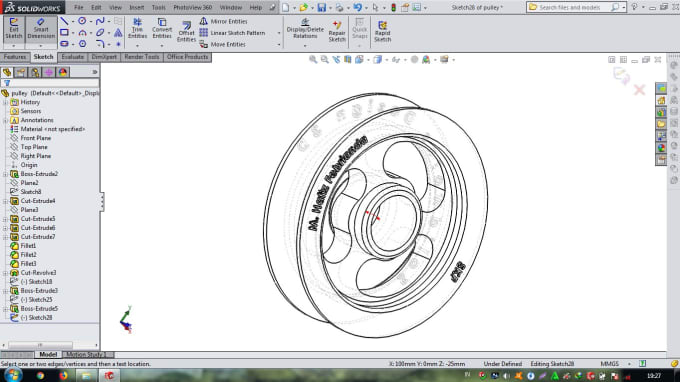The width and height of the screenshot is (680, 382).
Task: Open the ConfigurationManager tab
Action: point(35,72)
